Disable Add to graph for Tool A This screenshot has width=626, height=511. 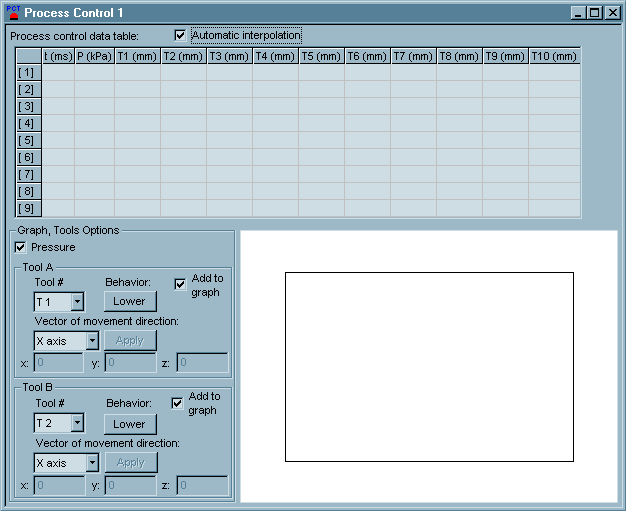[180, 284]
